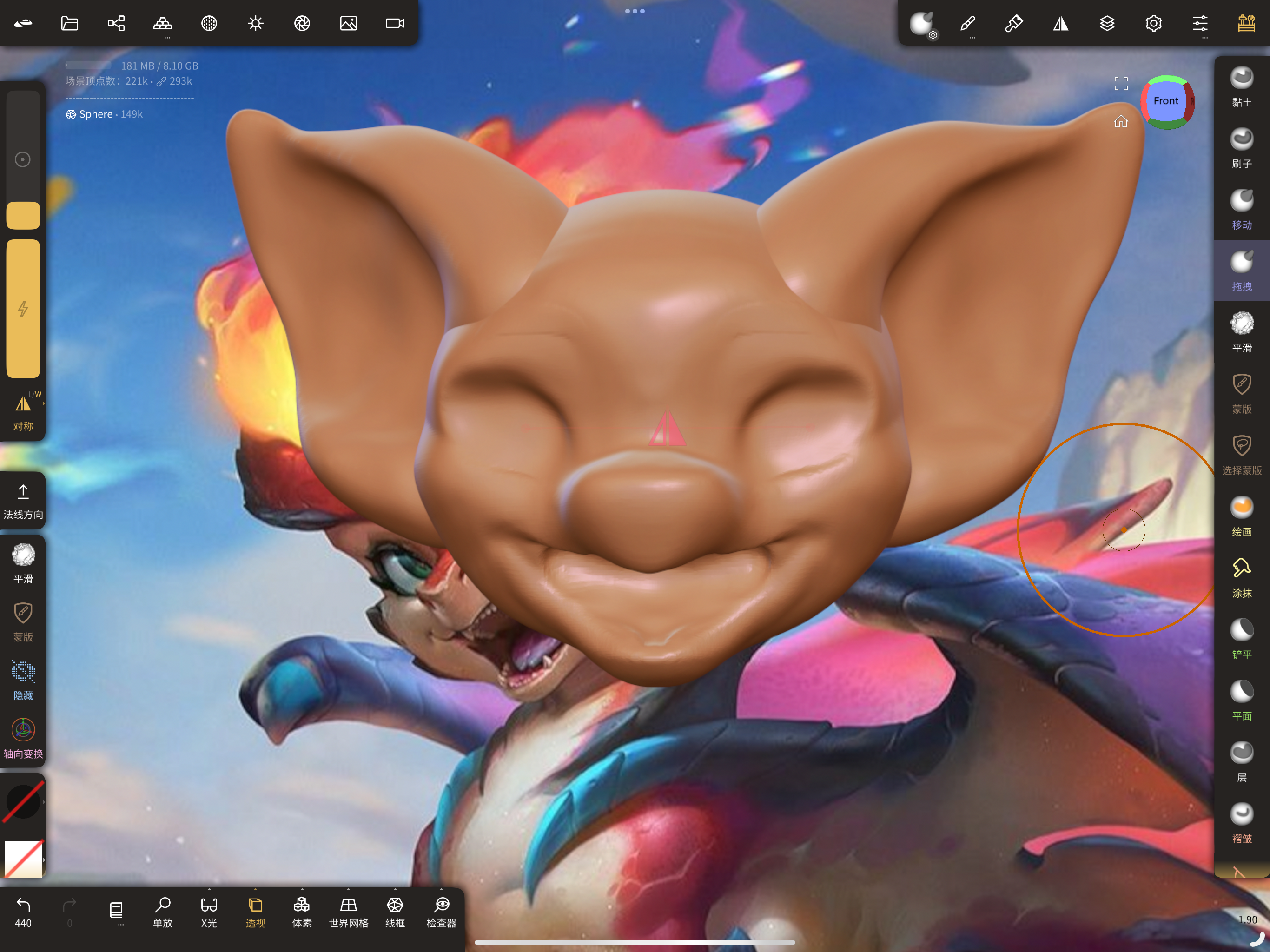Screen dimensions: 1270x952
Task: Open the white alpha swatch
Action: pos(23,859)
